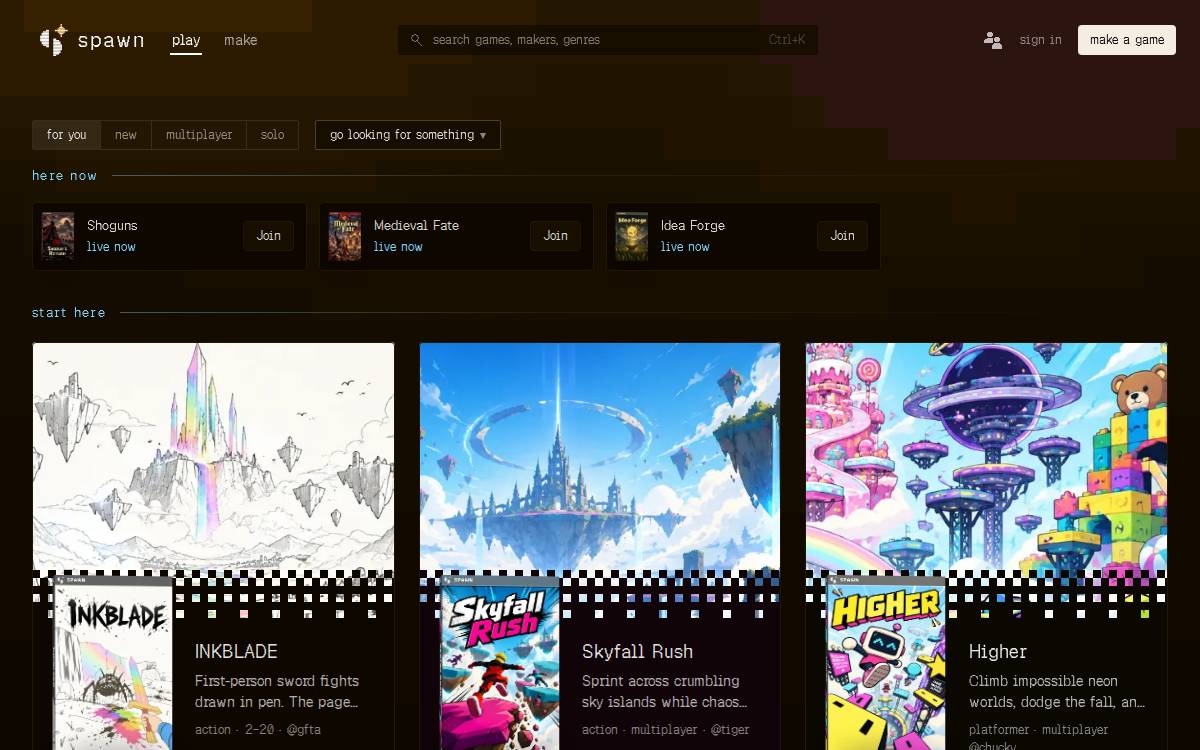Switch to the play tab
Screen dimensions: 1200x750
click(186, 41)
